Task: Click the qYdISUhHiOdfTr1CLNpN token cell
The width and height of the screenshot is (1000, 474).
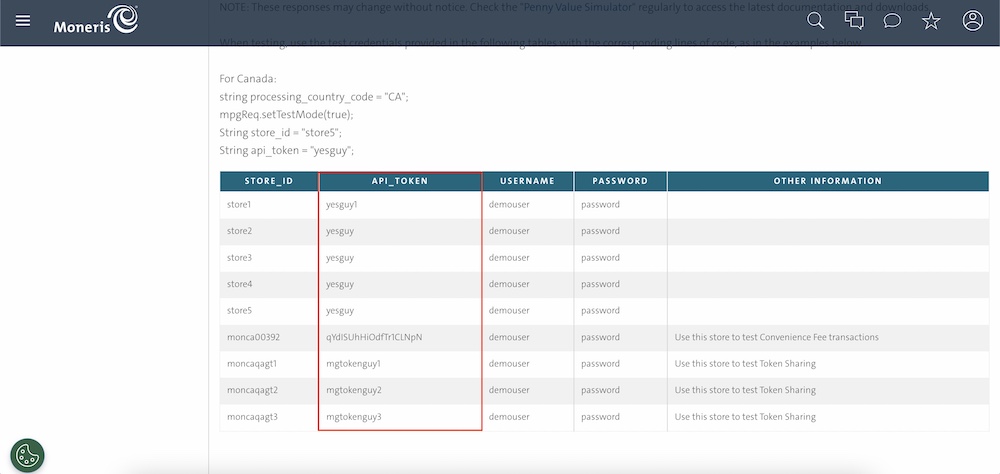Action: 374,337
